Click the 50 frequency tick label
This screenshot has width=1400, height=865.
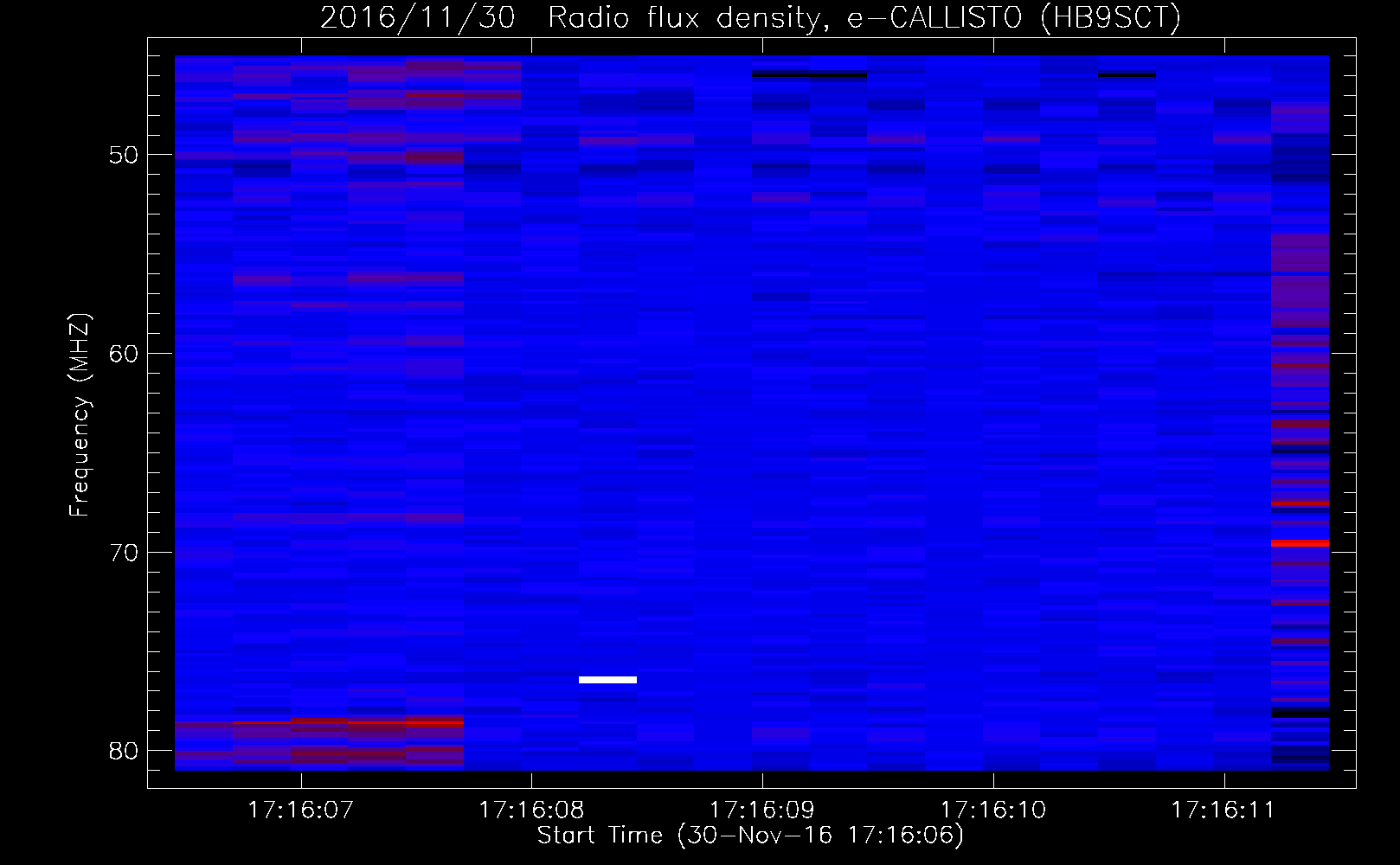click(124, 156)
